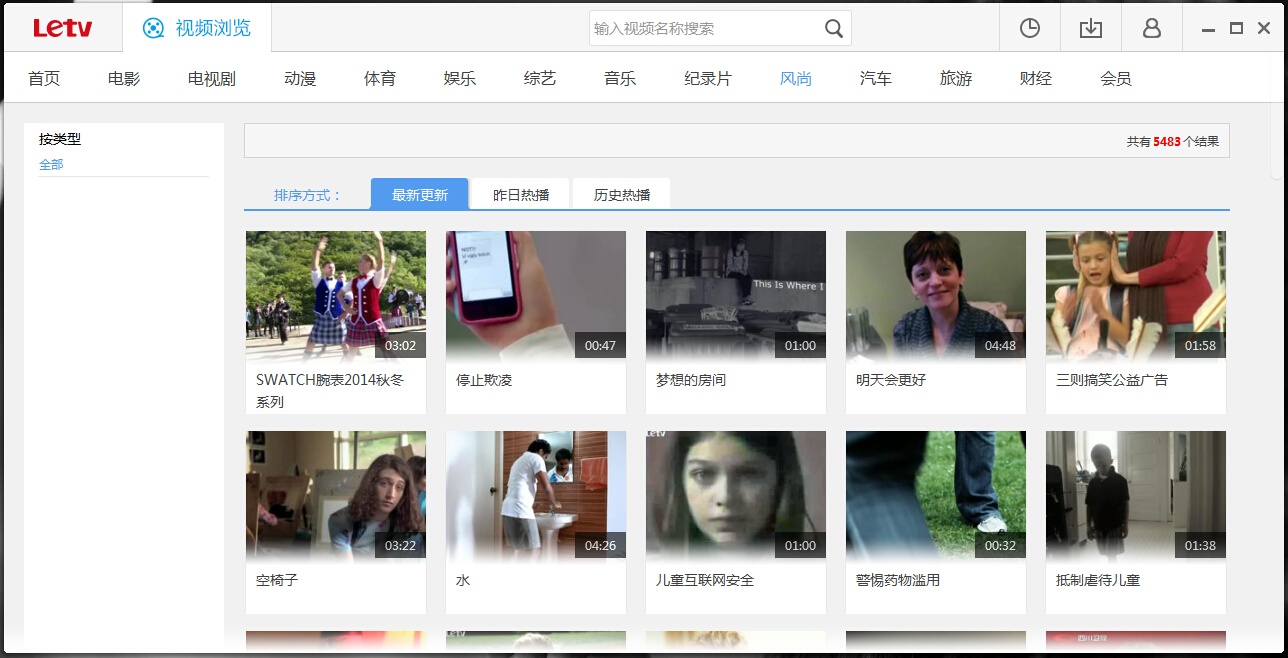Image resolution: width=1288 pixels, height=658 pixels.
Task: Click the search magnifier icon
Action: [x=833, y=28]
